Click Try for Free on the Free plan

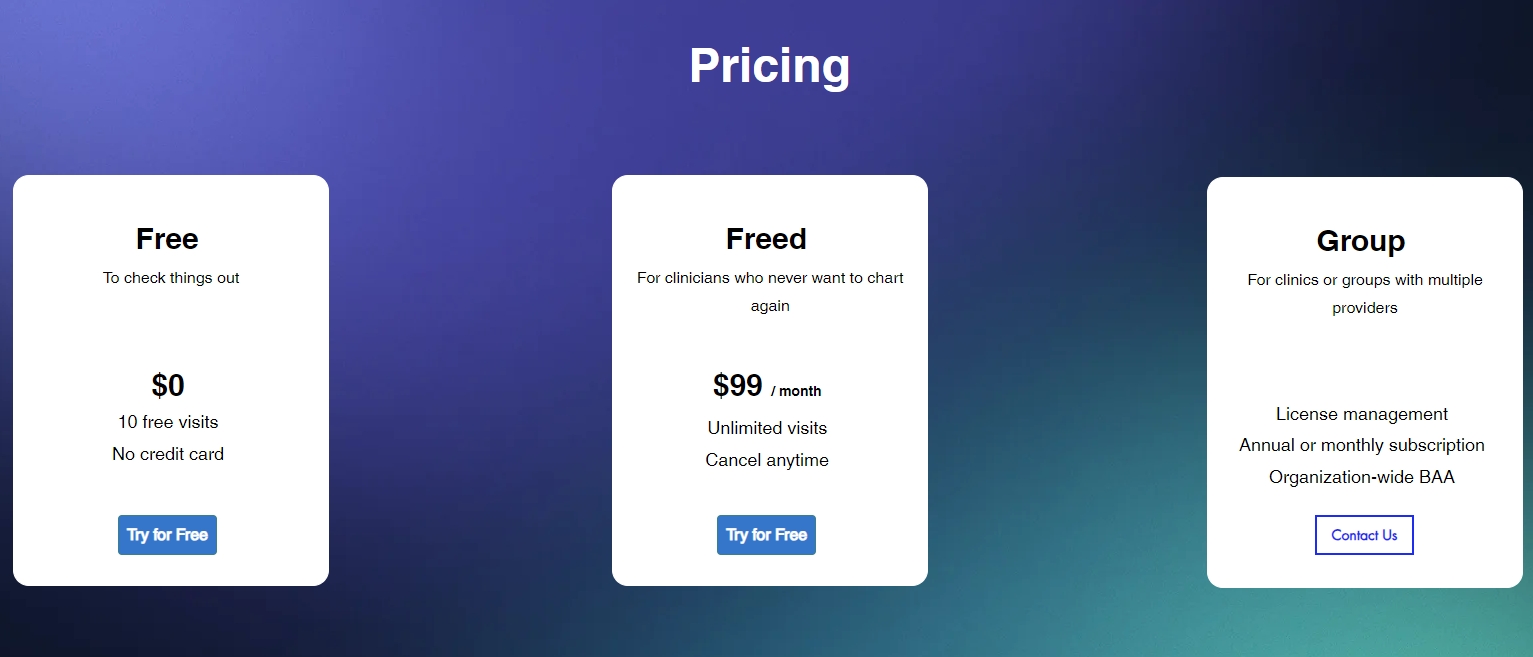(x=167, y=534)
